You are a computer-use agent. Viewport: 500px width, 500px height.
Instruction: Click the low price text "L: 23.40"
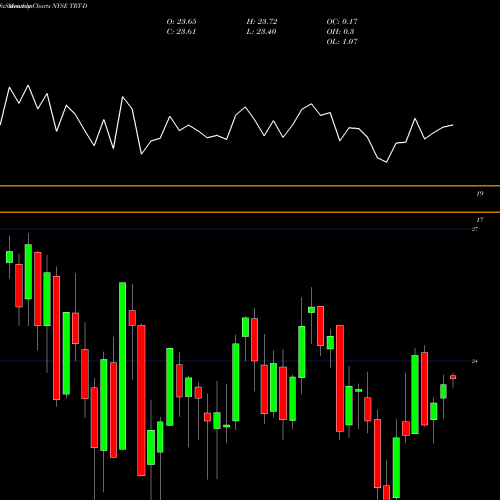click(261, 32)
